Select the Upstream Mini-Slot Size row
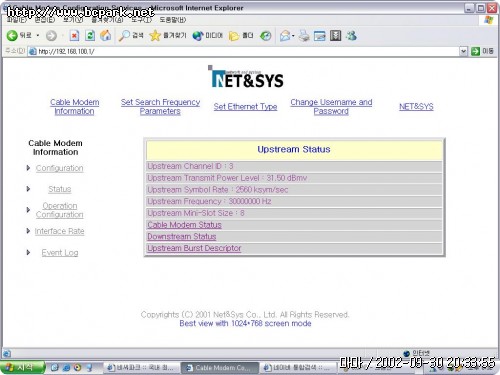This screenshot has height=375, width=500. pos(294,213)
